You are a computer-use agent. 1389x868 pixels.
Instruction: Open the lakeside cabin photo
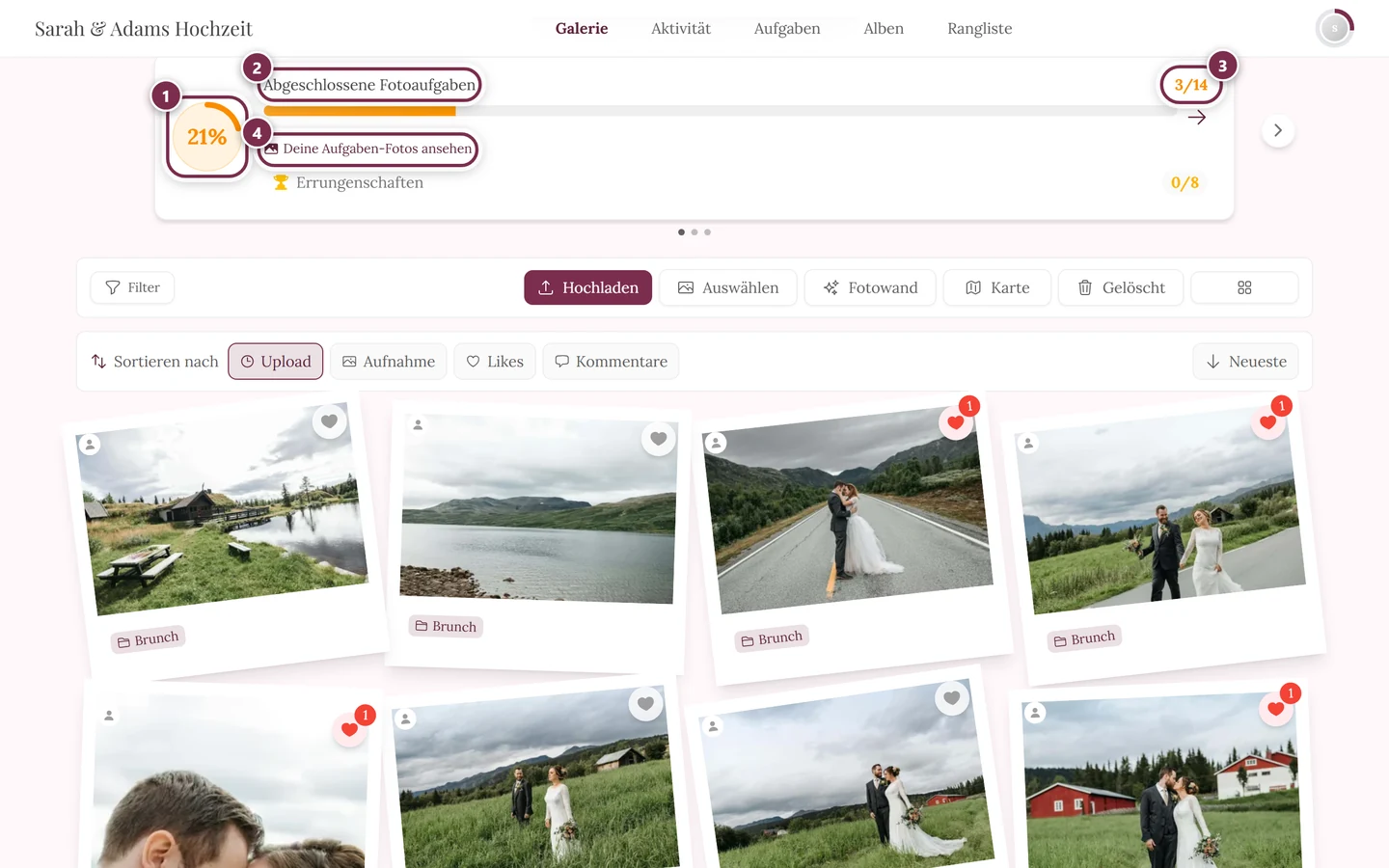pyautogui.click(x=222, y=508)
